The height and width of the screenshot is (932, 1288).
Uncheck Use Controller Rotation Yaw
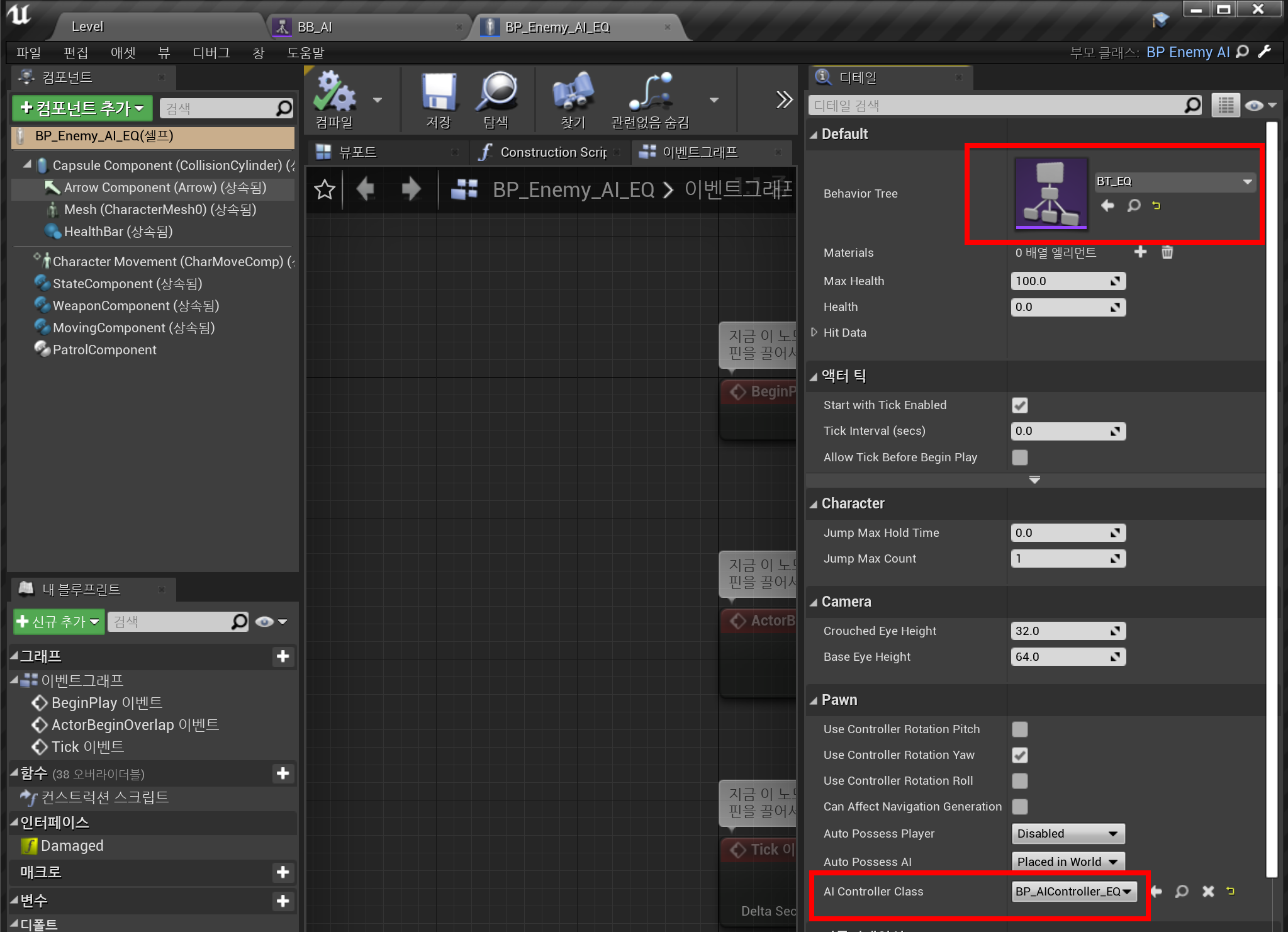click(1020, 755)
